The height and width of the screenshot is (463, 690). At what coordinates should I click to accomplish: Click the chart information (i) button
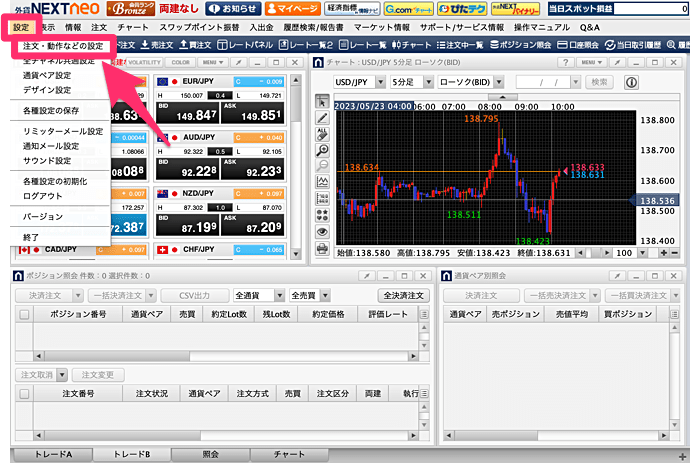(x=631, y=82)
